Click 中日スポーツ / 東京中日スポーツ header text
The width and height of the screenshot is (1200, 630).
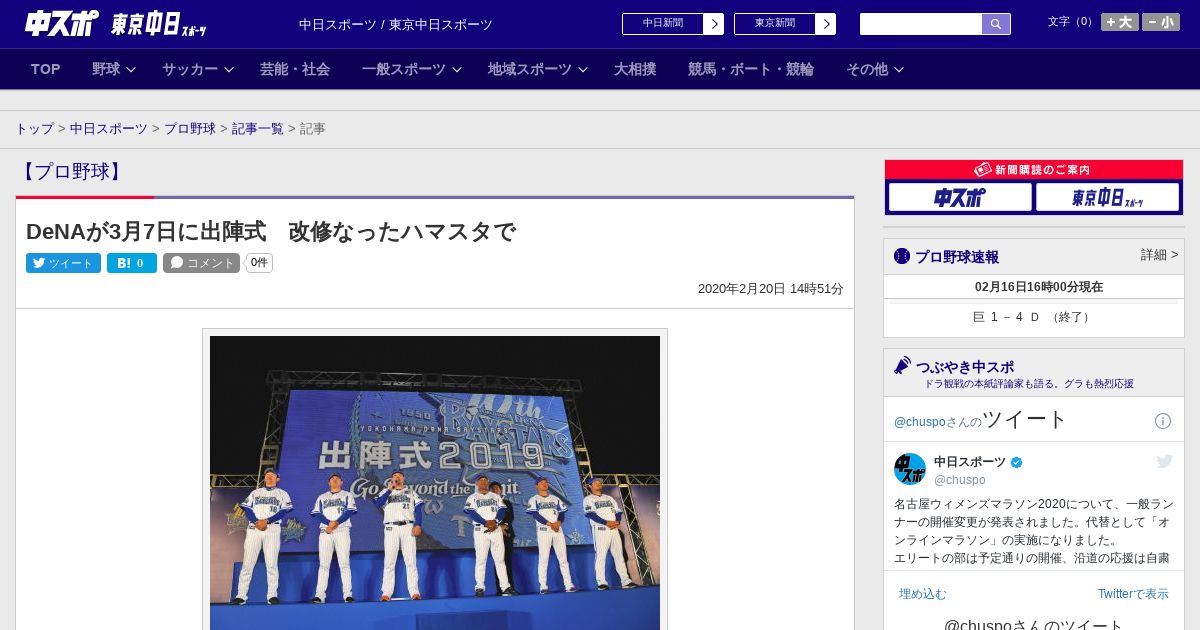396,25
